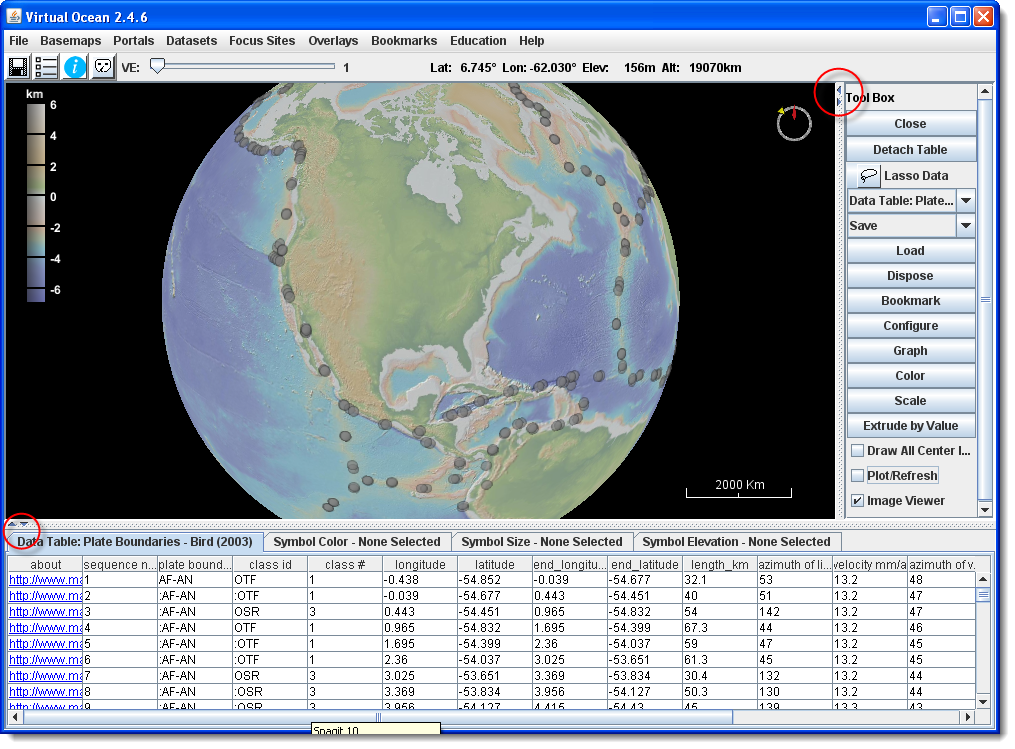Select the blue info tool icon

coord(74,66)
